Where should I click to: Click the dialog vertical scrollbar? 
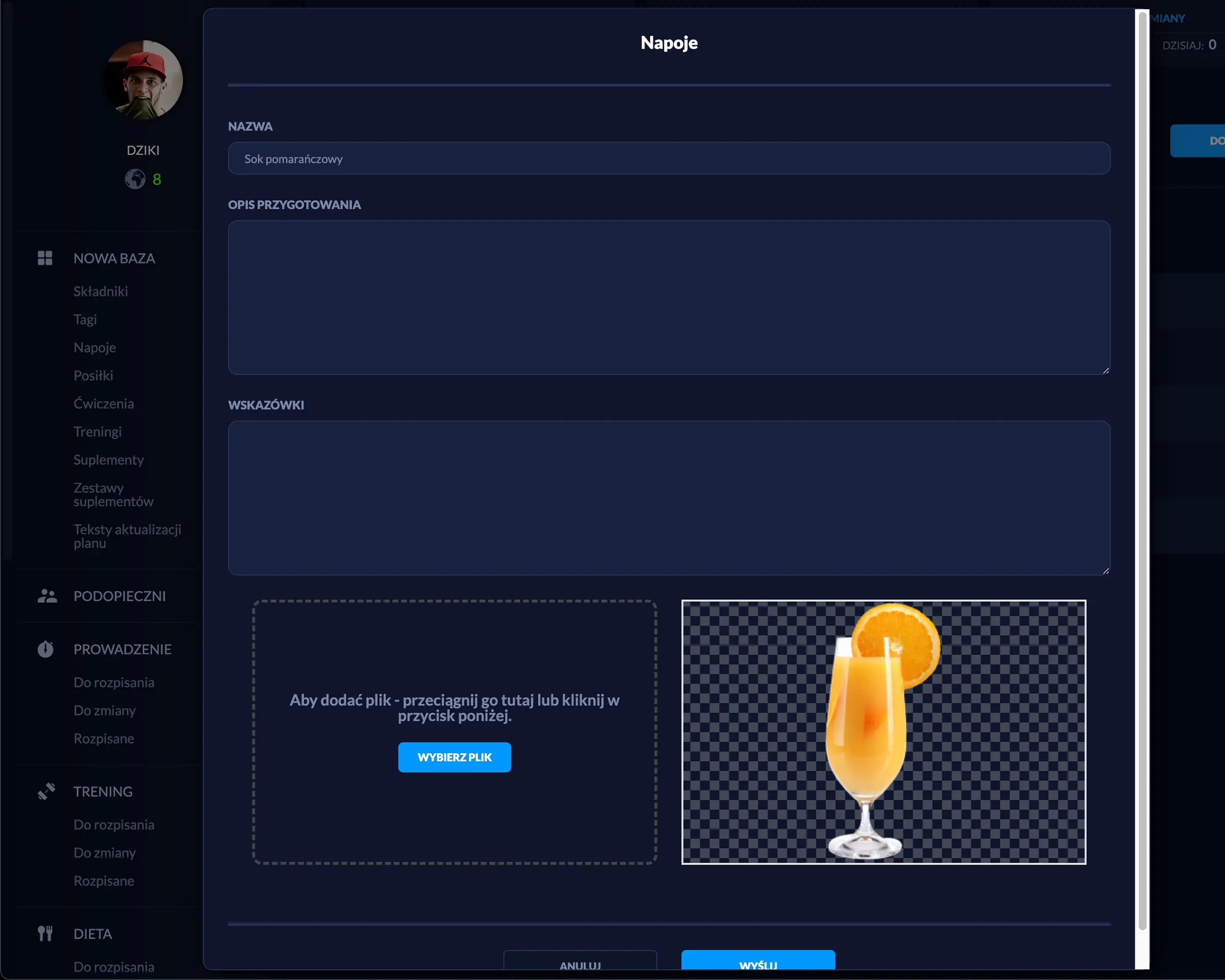point(1142,472)
